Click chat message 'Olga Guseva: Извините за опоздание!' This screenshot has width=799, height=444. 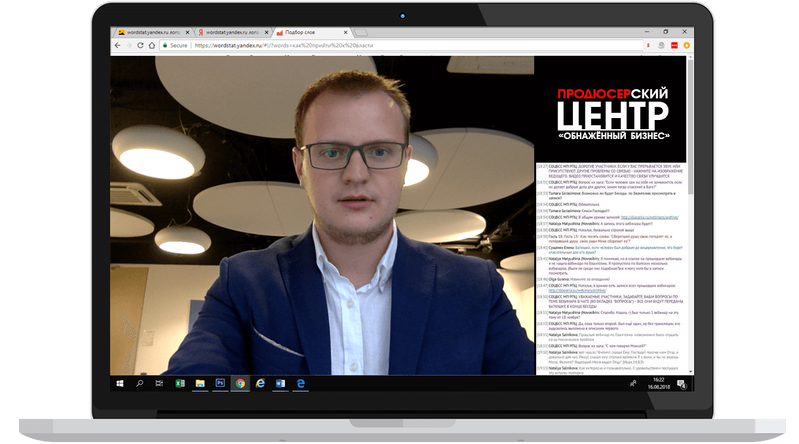tap(573, 279)
